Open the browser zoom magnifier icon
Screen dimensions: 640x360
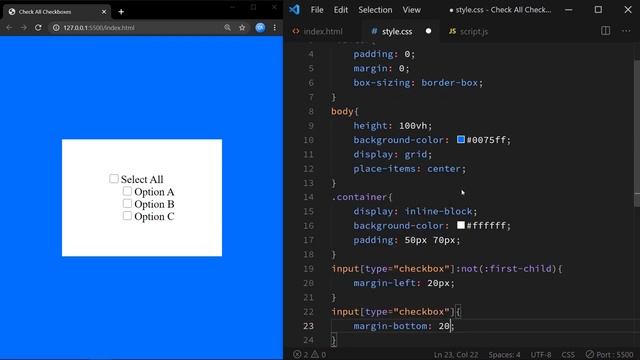click(227, 28)
